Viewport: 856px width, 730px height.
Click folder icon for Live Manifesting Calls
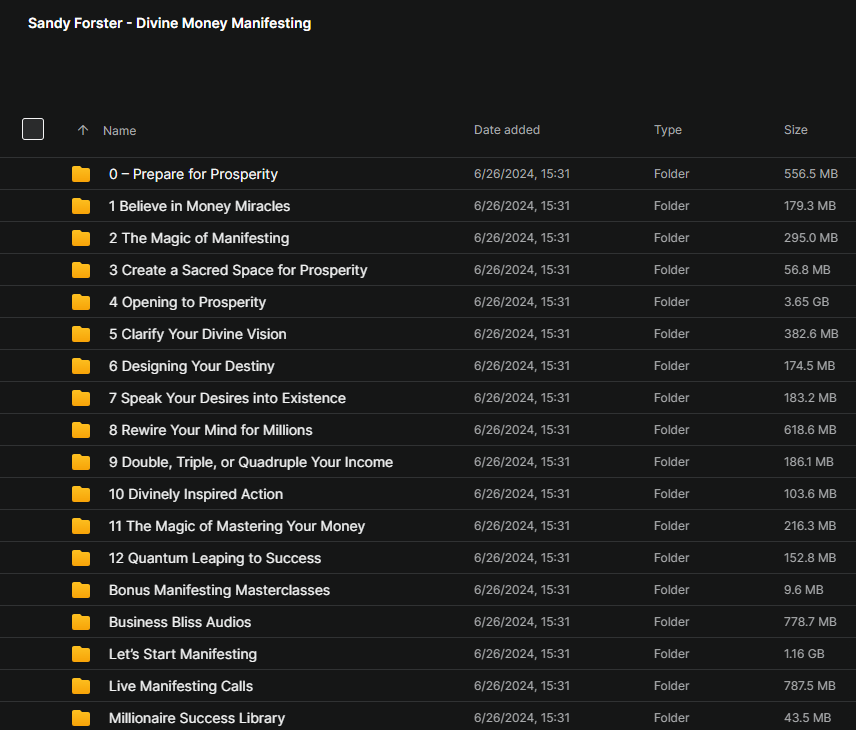(x=81, y=686)
